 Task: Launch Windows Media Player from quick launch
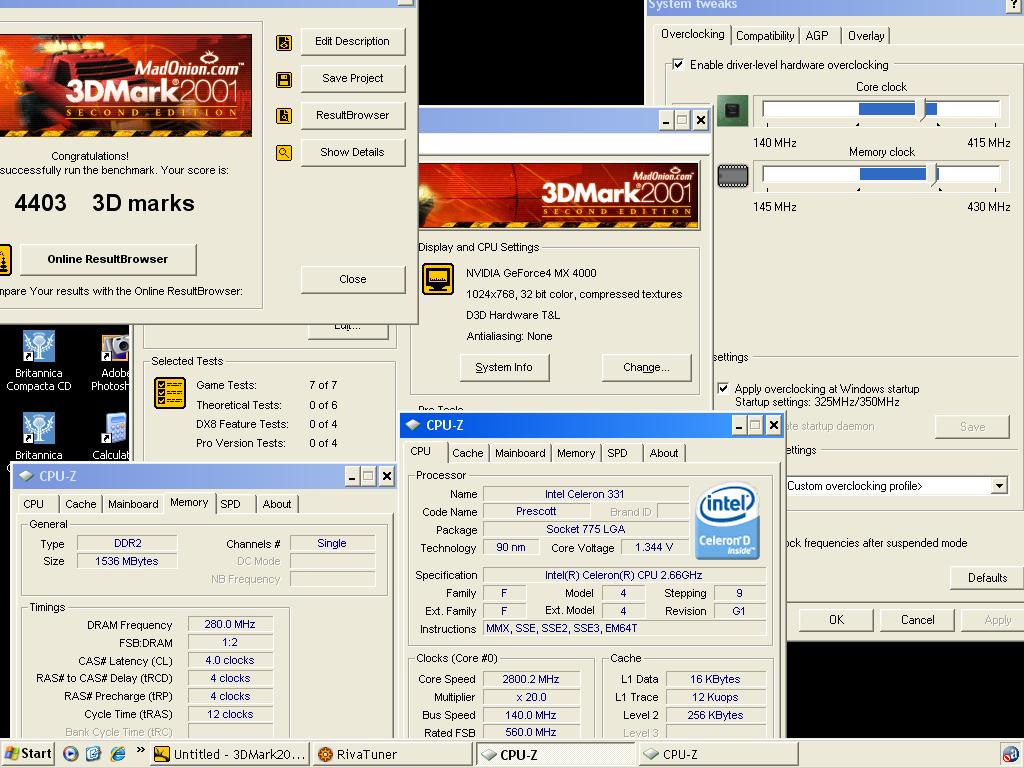coord(71,754)
